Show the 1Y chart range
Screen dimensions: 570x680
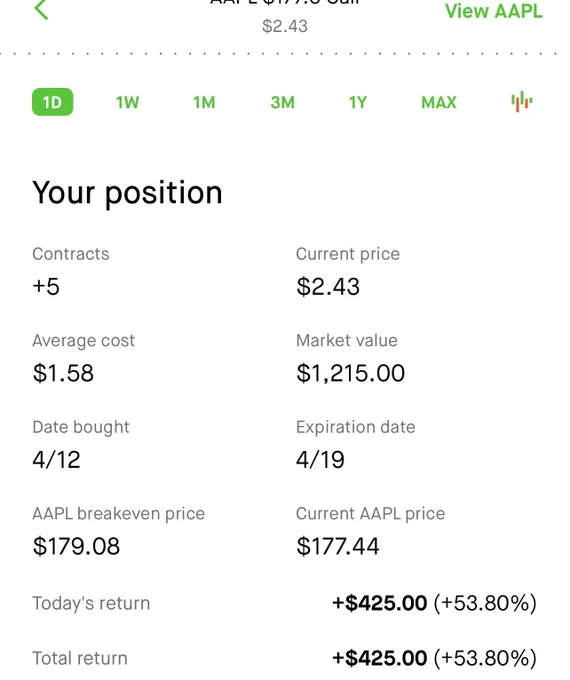pos(358,103)
